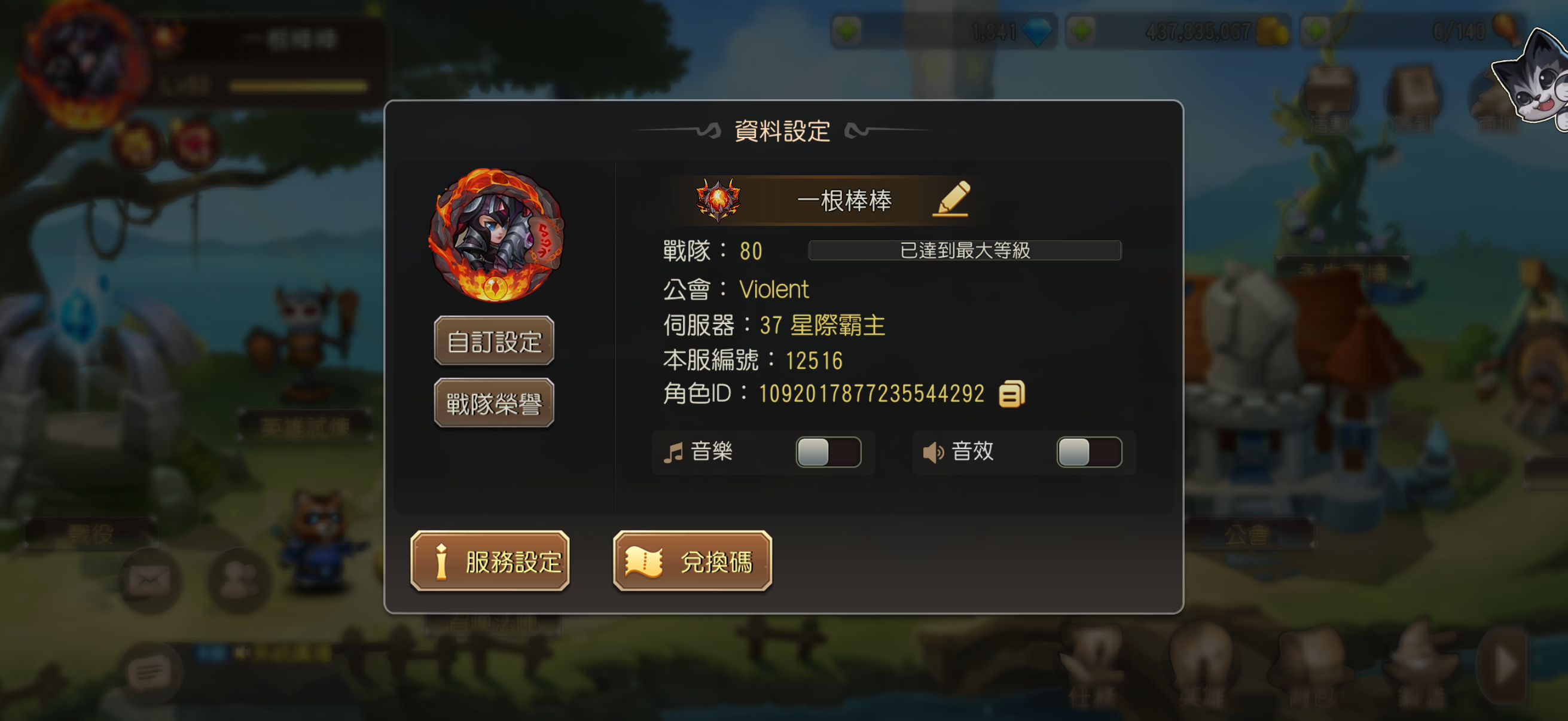Click the blurred top-left player avatar
Screen dimensions: 1568x721
[83, 63]
